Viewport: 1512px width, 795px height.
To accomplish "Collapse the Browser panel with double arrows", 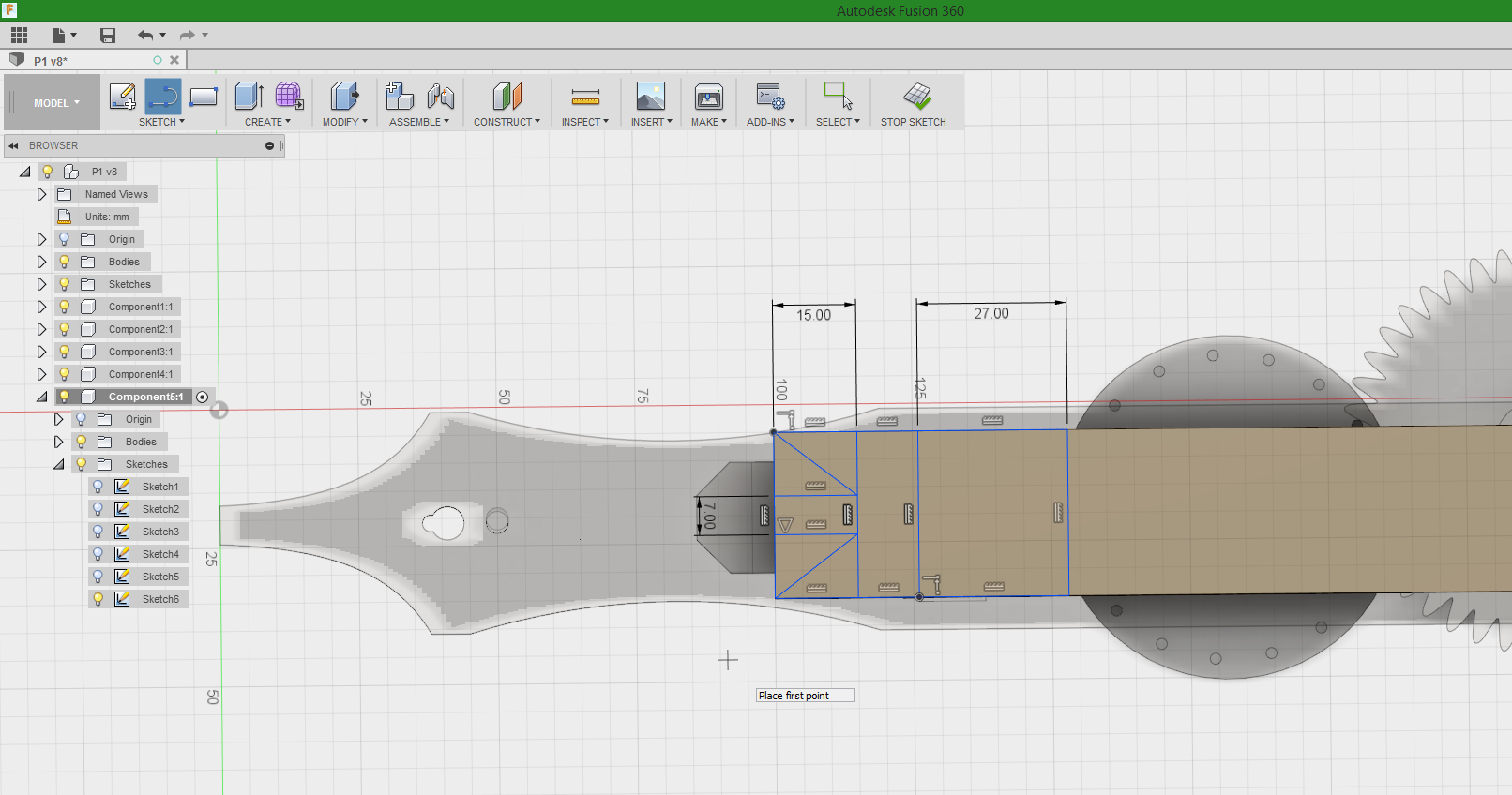I will (x=14, y=145).
